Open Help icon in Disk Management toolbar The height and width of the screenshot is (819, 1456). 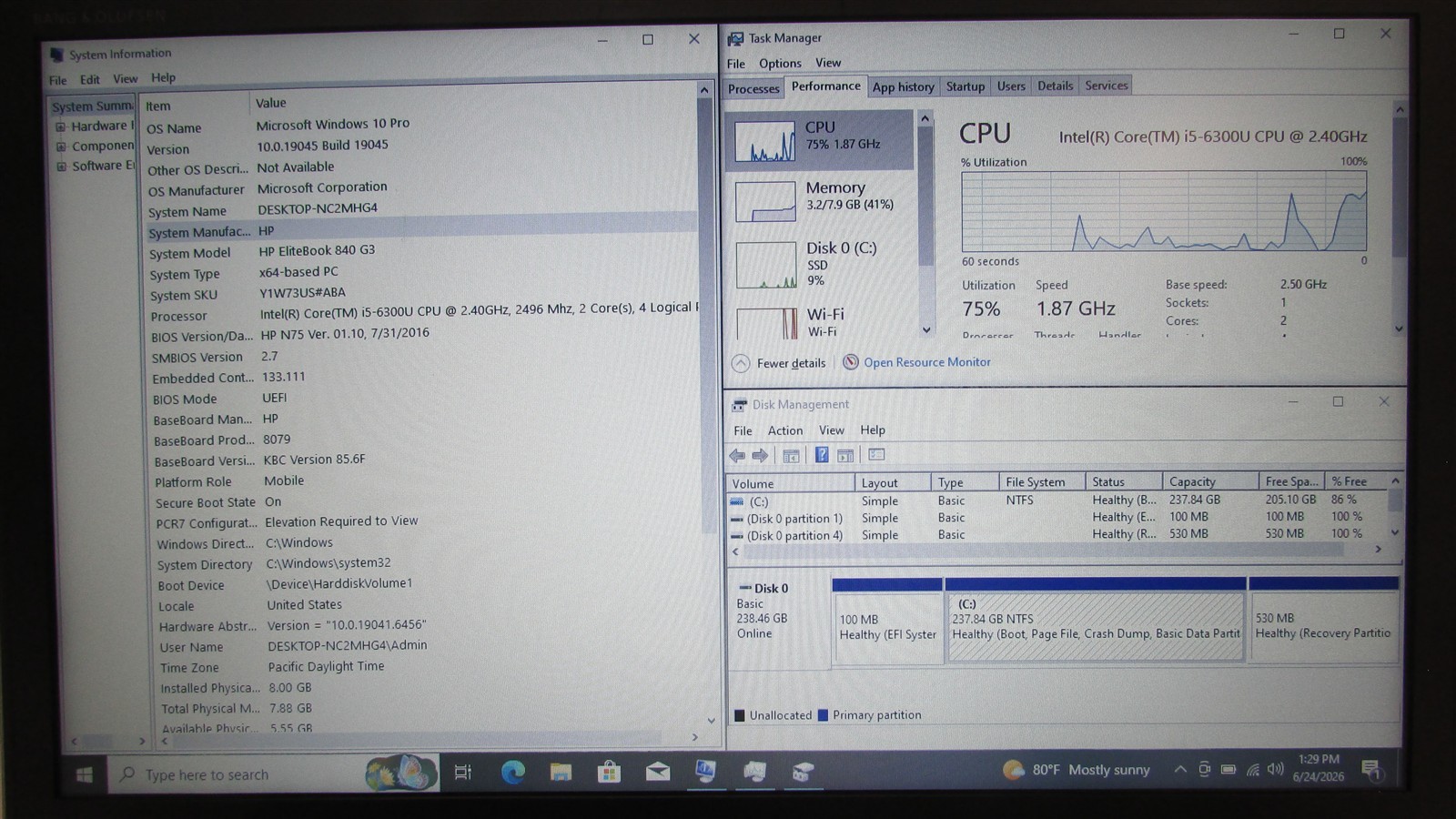[x=822, y=455]
